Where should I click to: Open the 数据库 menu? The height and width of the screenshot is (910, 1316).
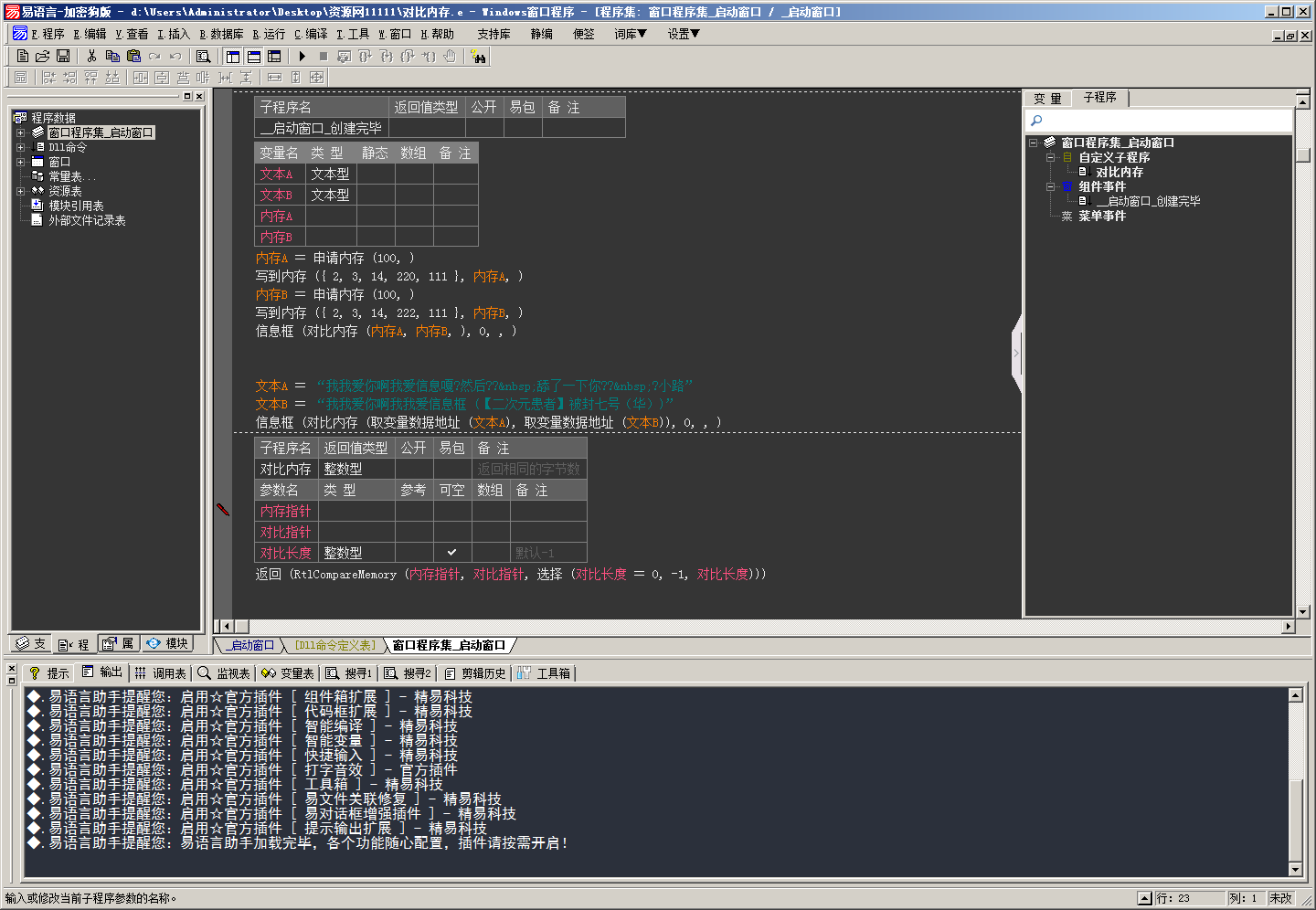pos(222,34)
